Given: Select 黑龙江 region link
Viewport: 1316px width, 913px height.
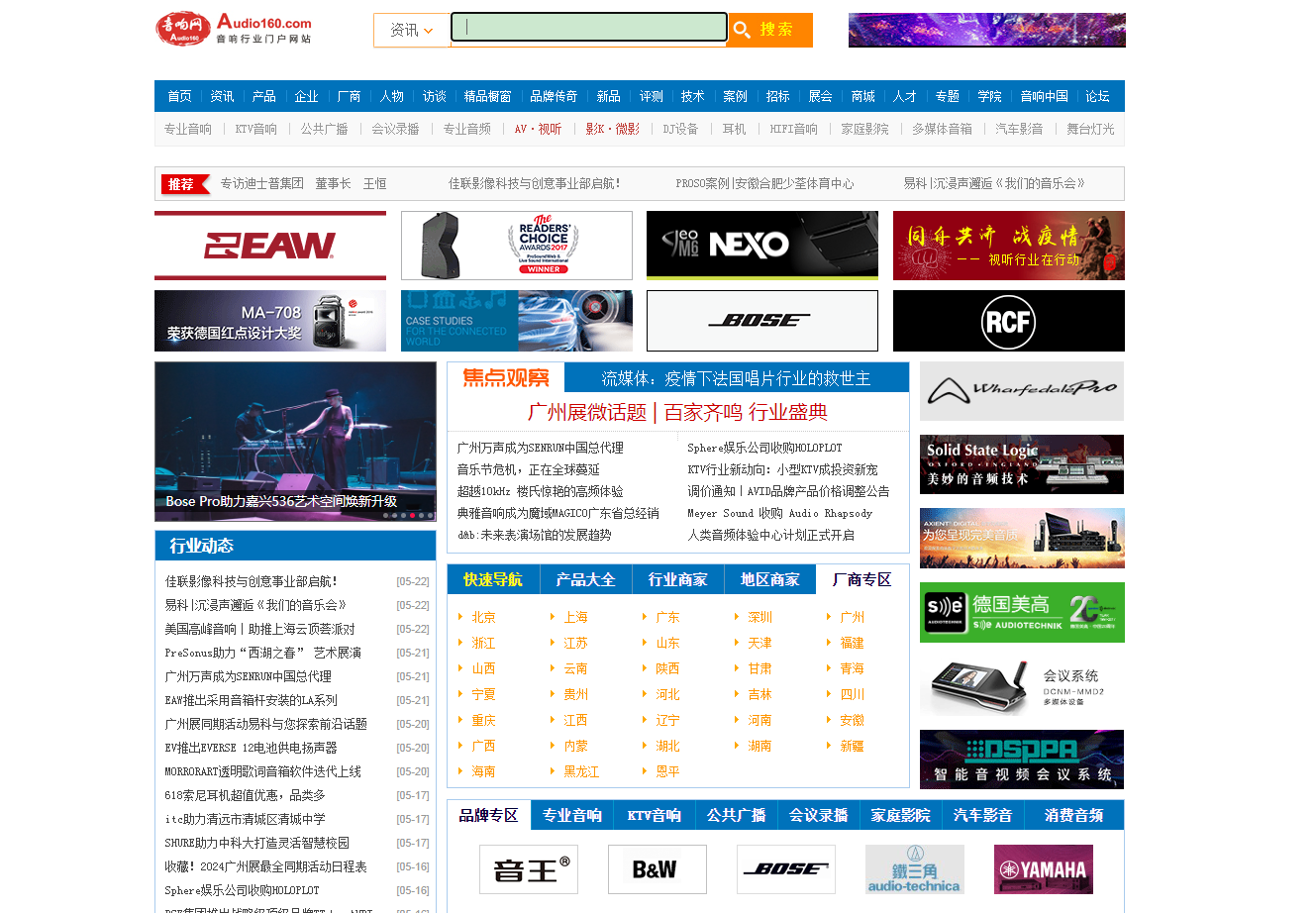Looking at the screenshot, I should point(581,771).
